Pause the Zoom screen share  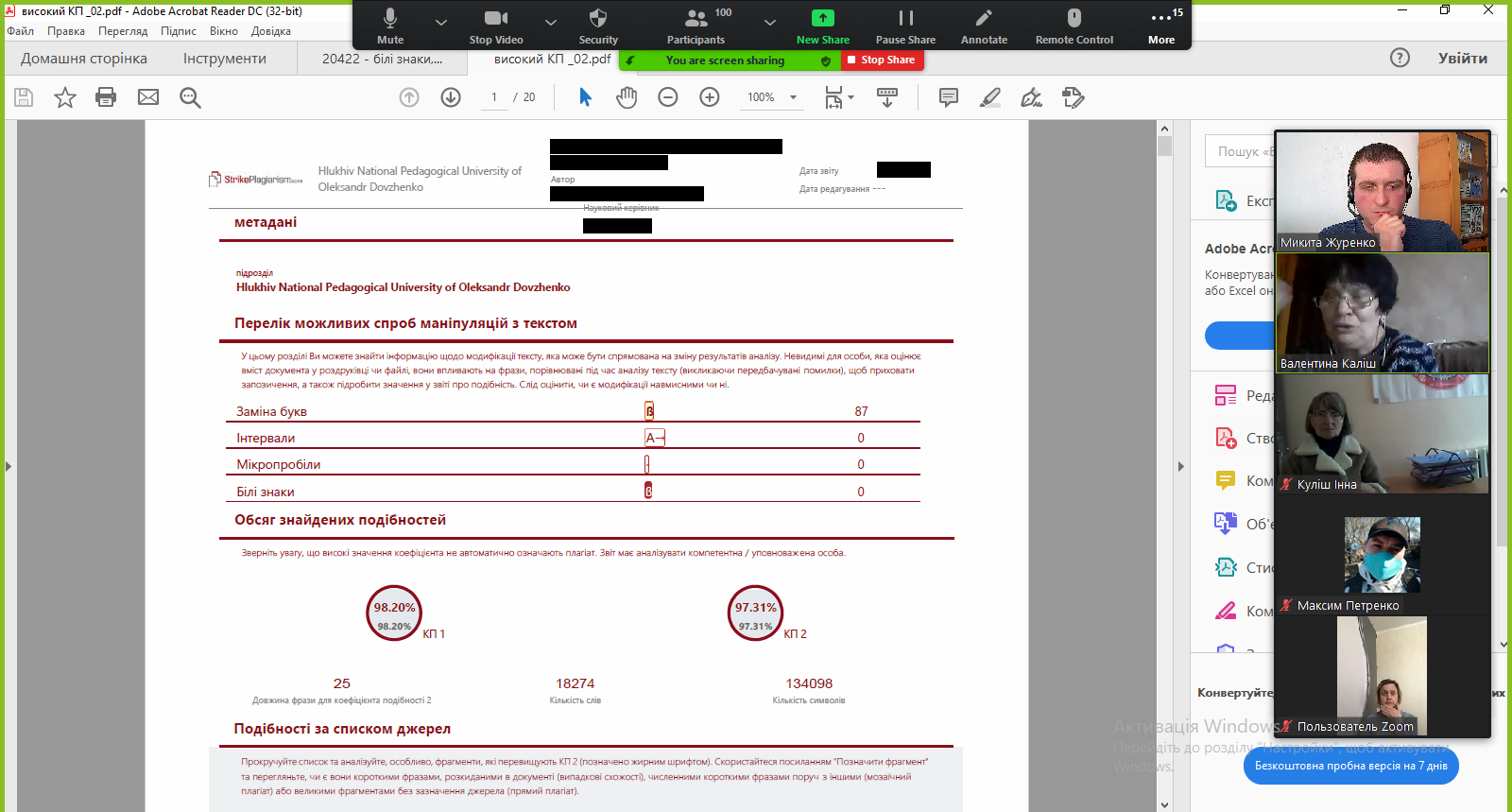click(x=905, y=26)
